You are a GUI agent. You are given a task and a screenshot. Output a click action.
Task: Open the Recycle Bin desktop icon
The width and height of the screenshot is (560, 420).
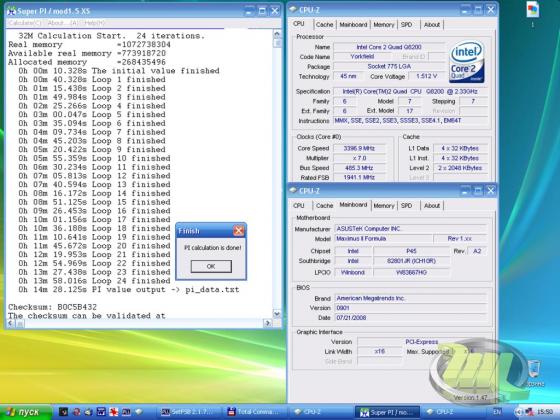point(534,373)
